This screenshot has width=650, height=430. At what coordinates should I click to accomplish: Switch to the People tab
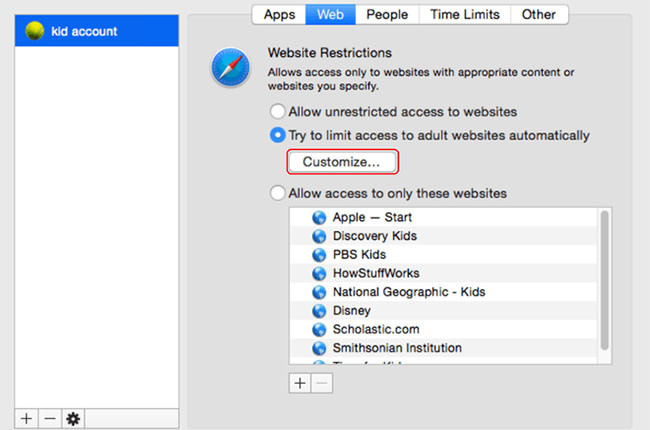(386, 14)
